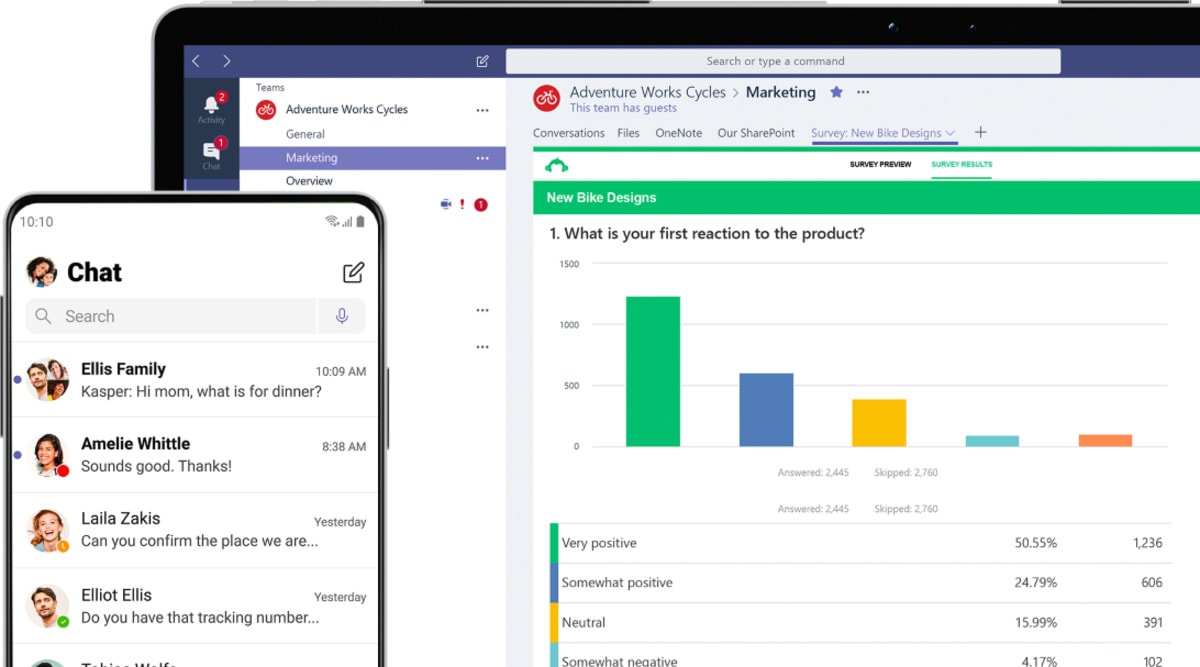Add a new tab with plus button
Viewport: 1200px width, 667px height.
pos(980,132)
